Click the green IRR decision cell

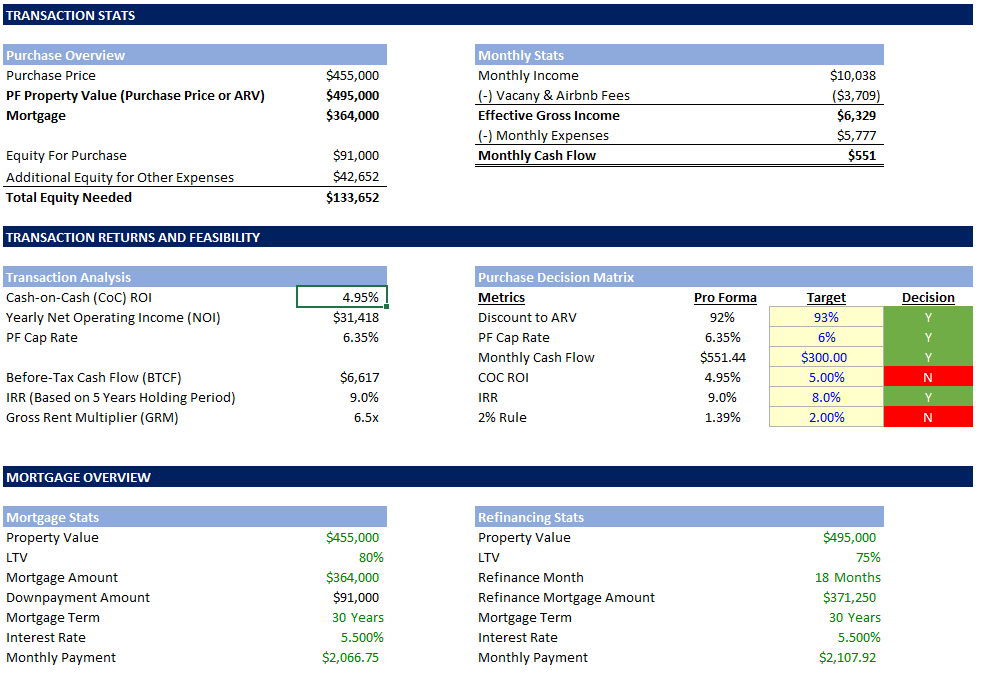pyautogui.click(x=927, y=397)
